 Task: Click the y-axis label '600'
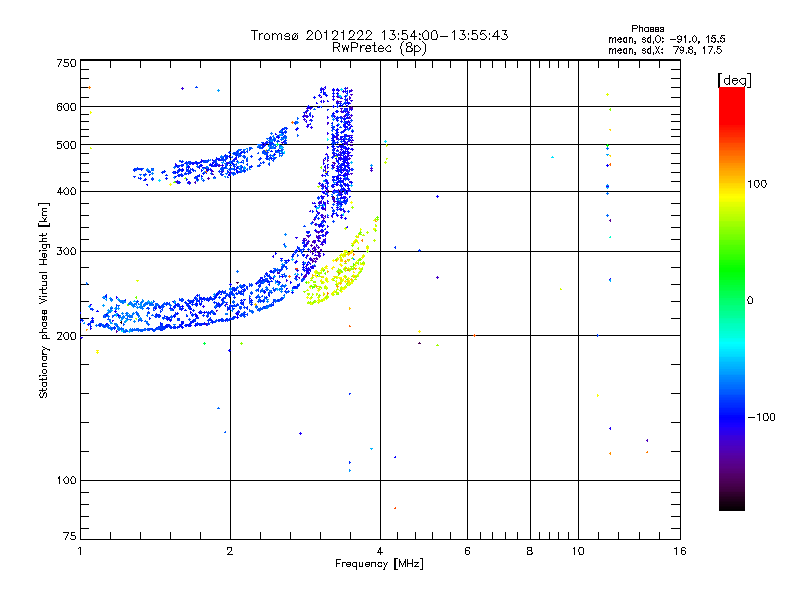click(66, 107)
